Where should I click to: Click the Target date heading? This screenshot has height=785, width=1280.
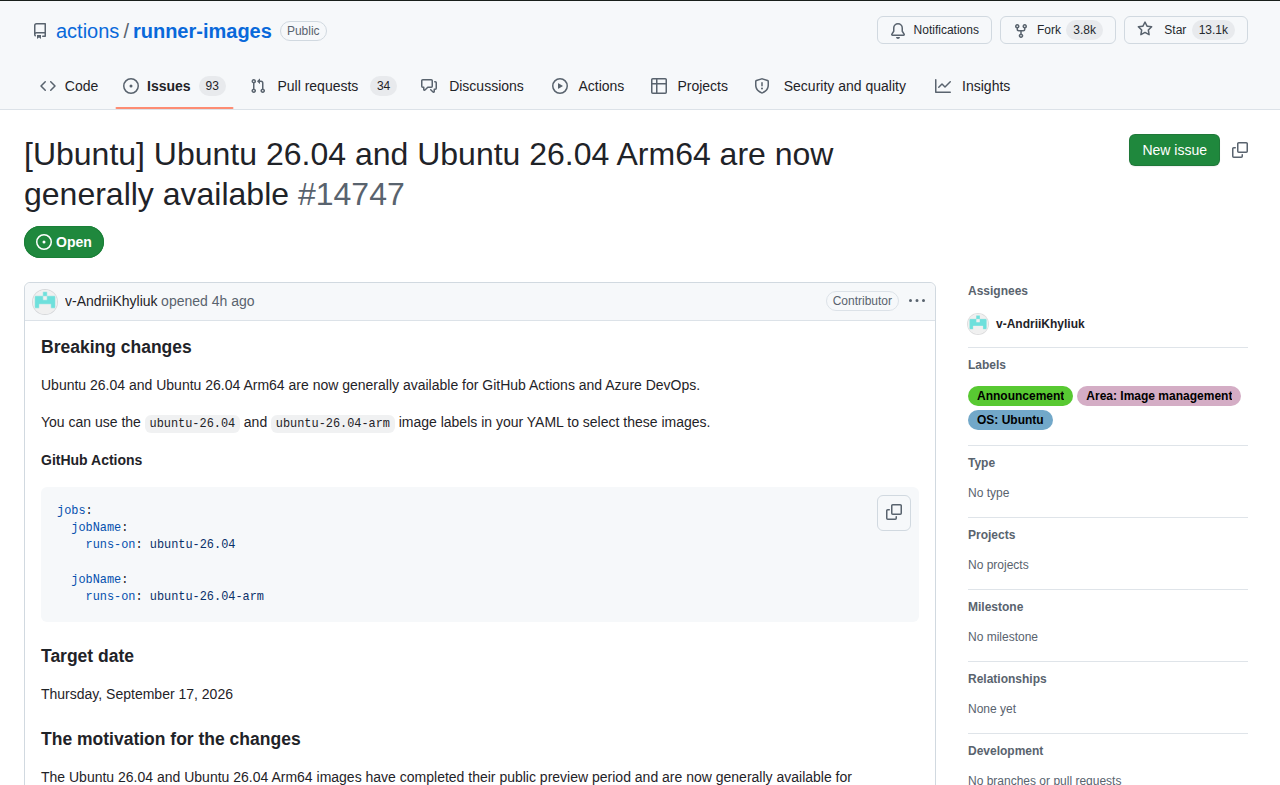pyautogui.click(x=87, y=656)
